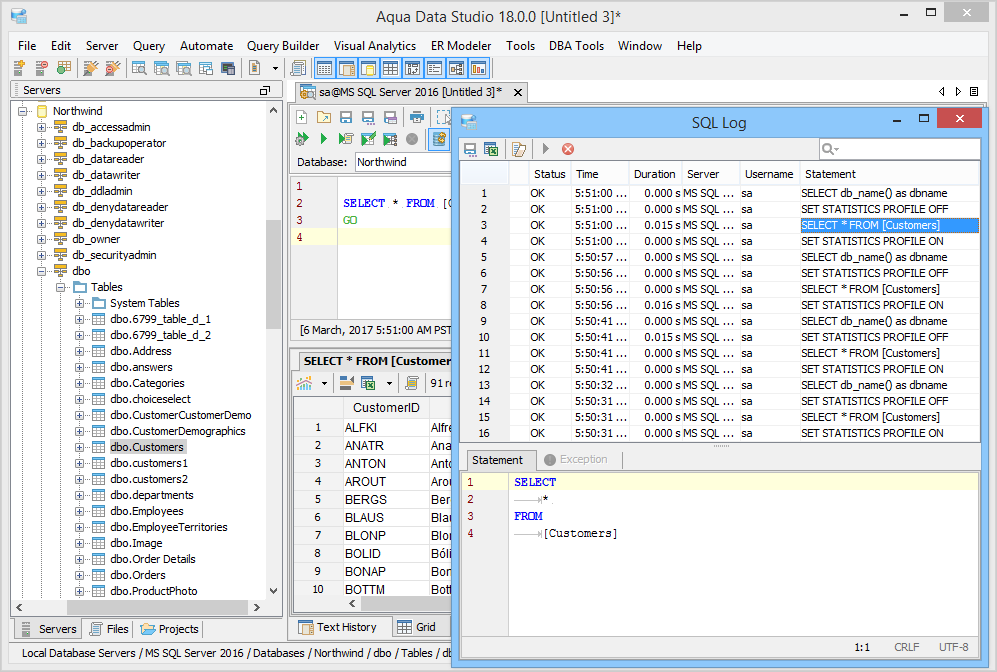
Task: Click the bar chart toggle in main toolbar
Action: (478, 68)
